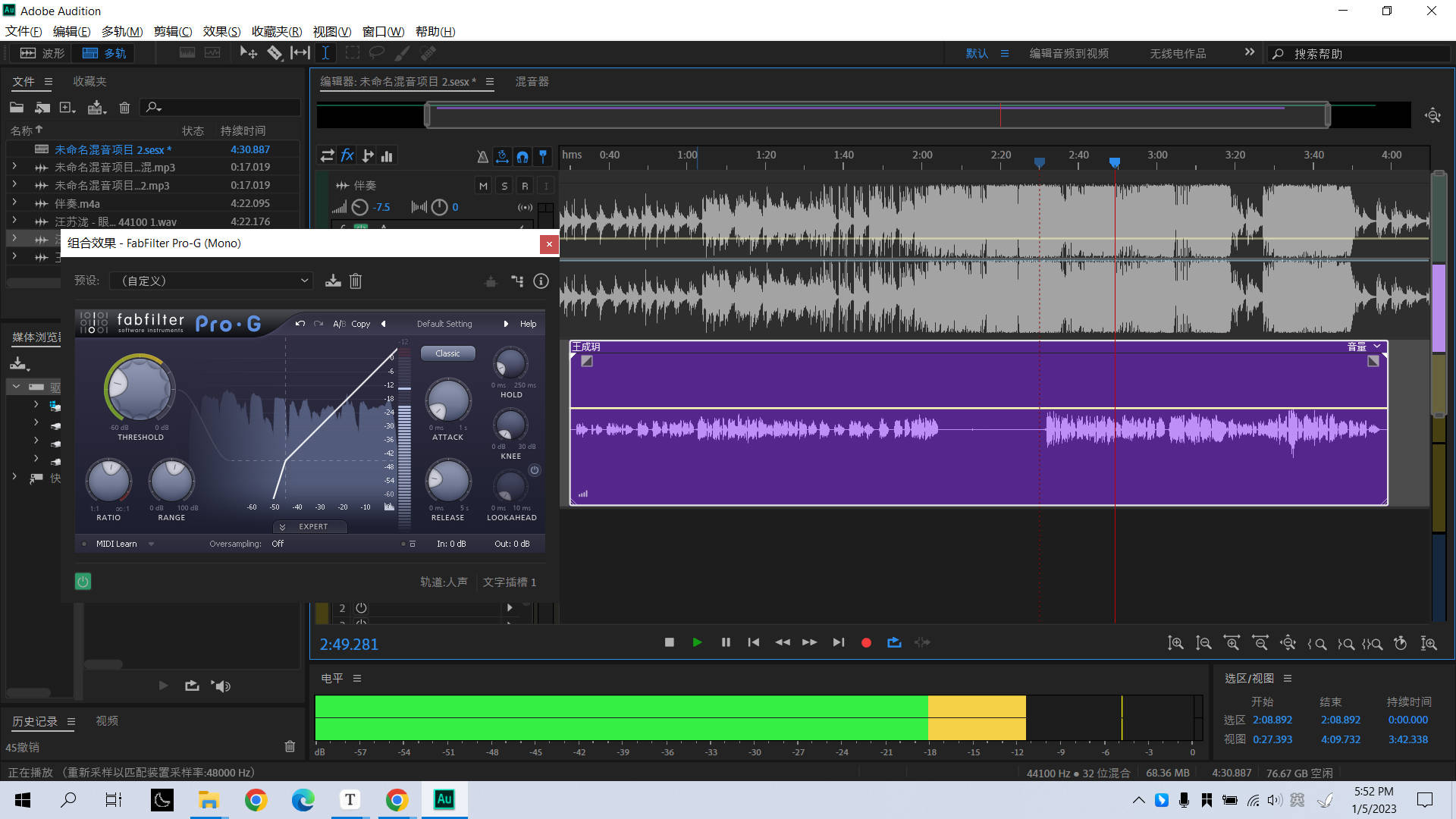This screenshot has width=1456, height=819.
Task: Click the 波形 waveform view button
Action: 42,53
